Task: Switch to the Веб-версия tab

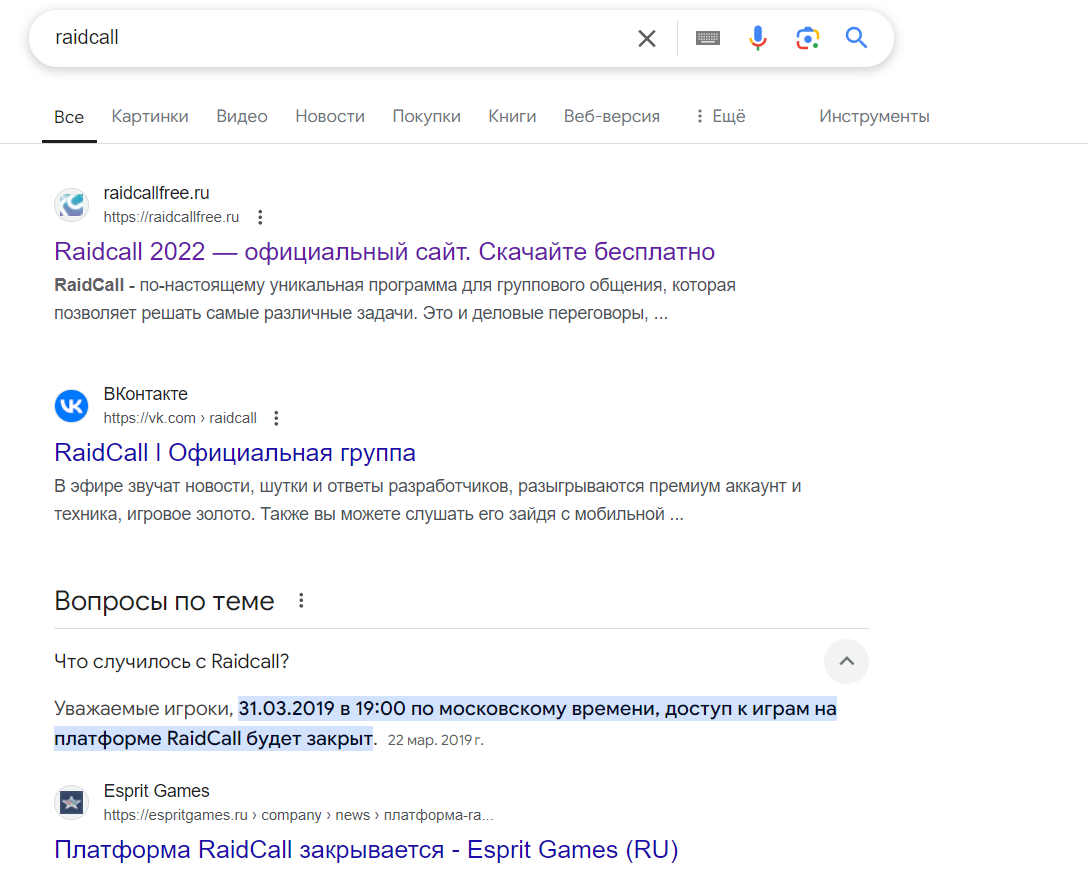Action: point(611,117)
